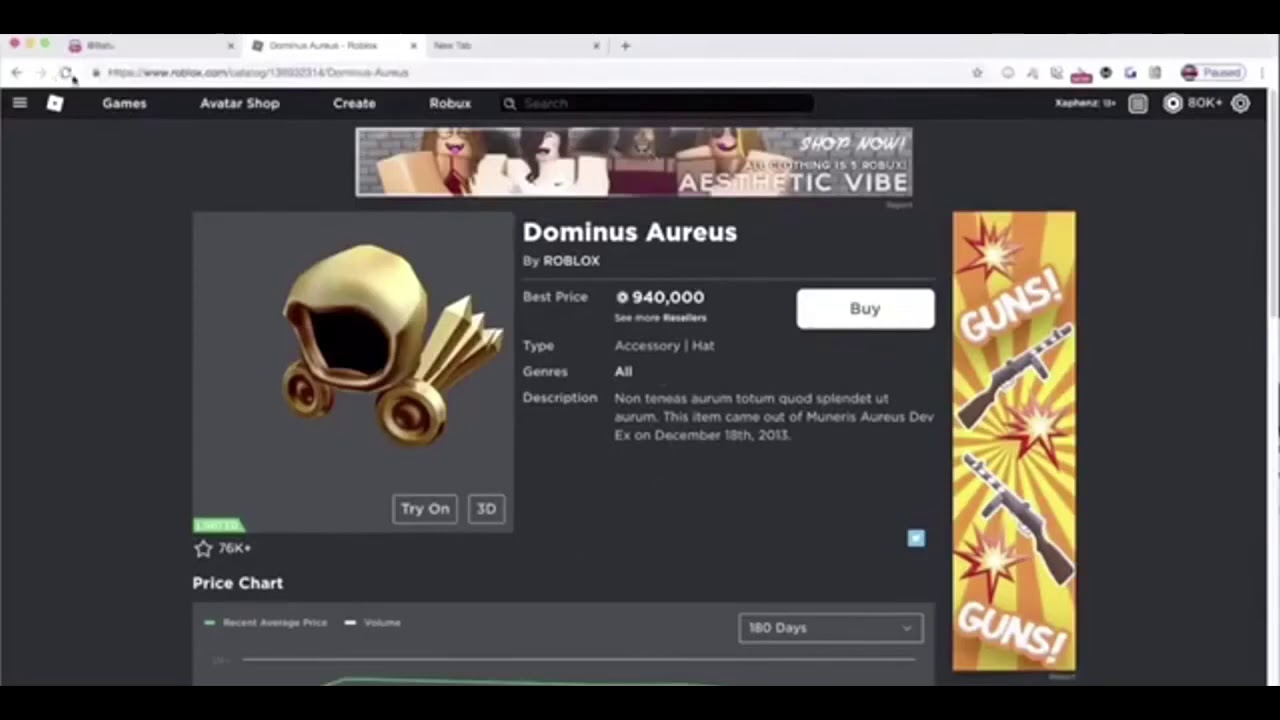
Task: Open the Games menu item
Action: pyautogui.click(x=124, y=103)
